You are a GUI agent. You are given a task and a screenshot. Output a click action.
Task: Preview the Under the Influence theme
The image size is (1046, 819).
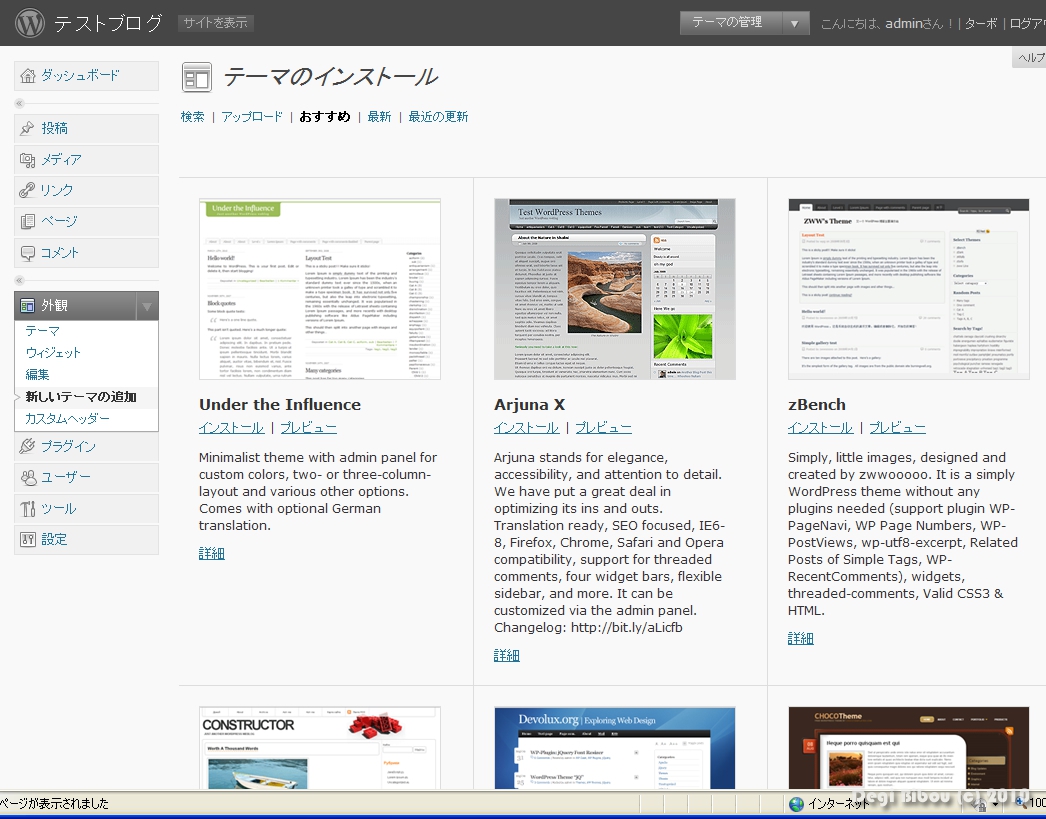(308, 428)
